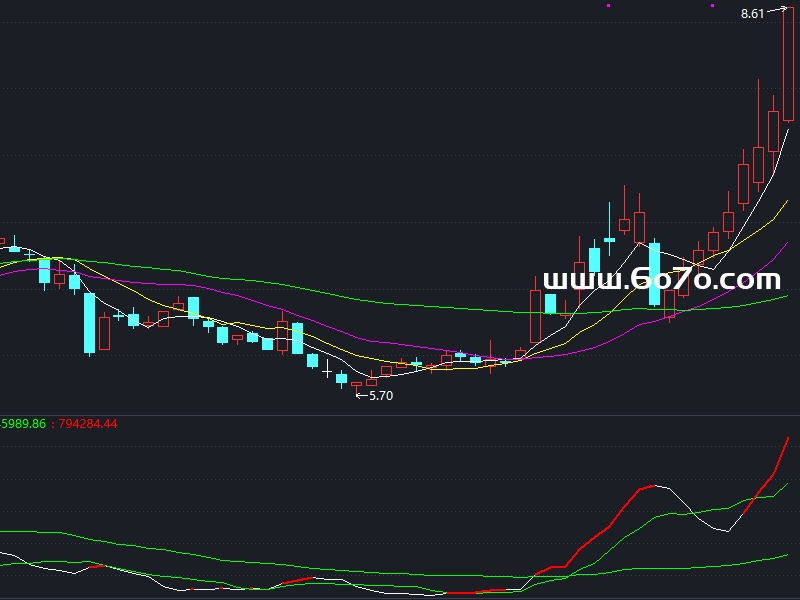The width and height of the screenshot is (800, 600).
Task: Click the red indicator line's far-right endpoint
Action: (x=788, y=438)
